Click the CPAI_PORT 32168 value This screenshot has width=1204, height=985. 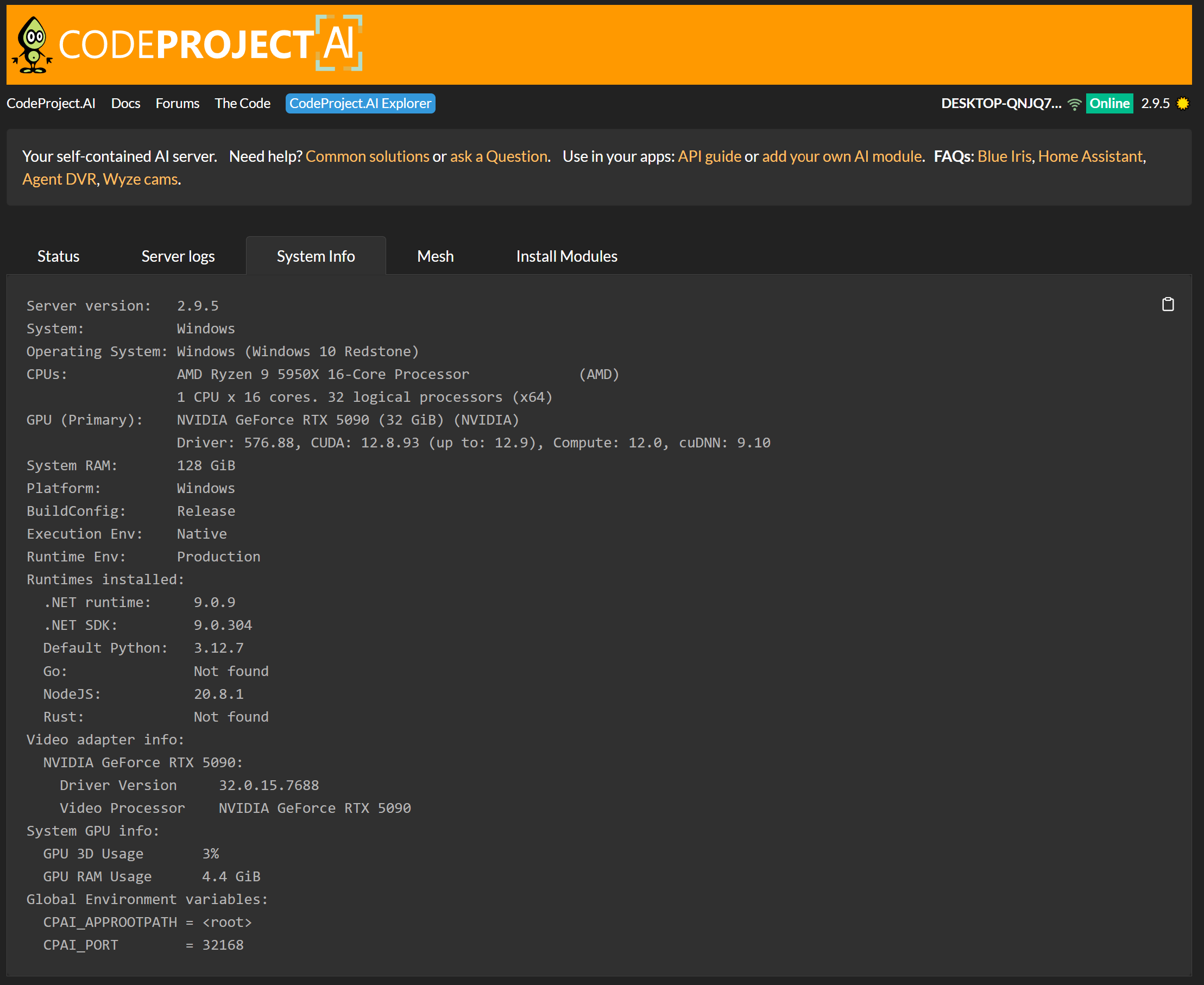(223, 945)
